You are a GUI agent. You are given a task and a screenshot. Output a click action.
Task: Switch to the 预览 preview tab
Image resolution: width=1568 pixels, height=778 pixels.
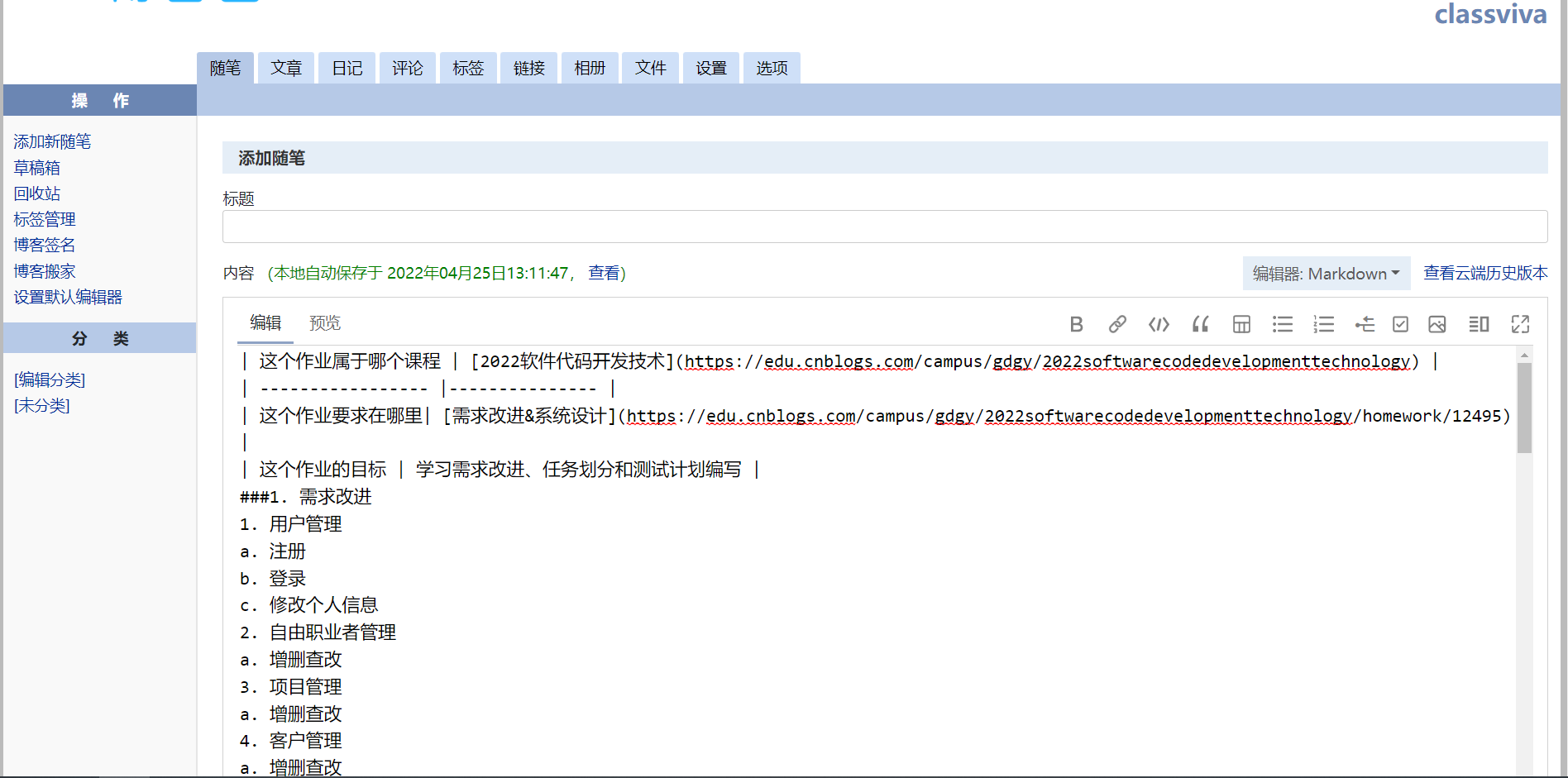325,323
